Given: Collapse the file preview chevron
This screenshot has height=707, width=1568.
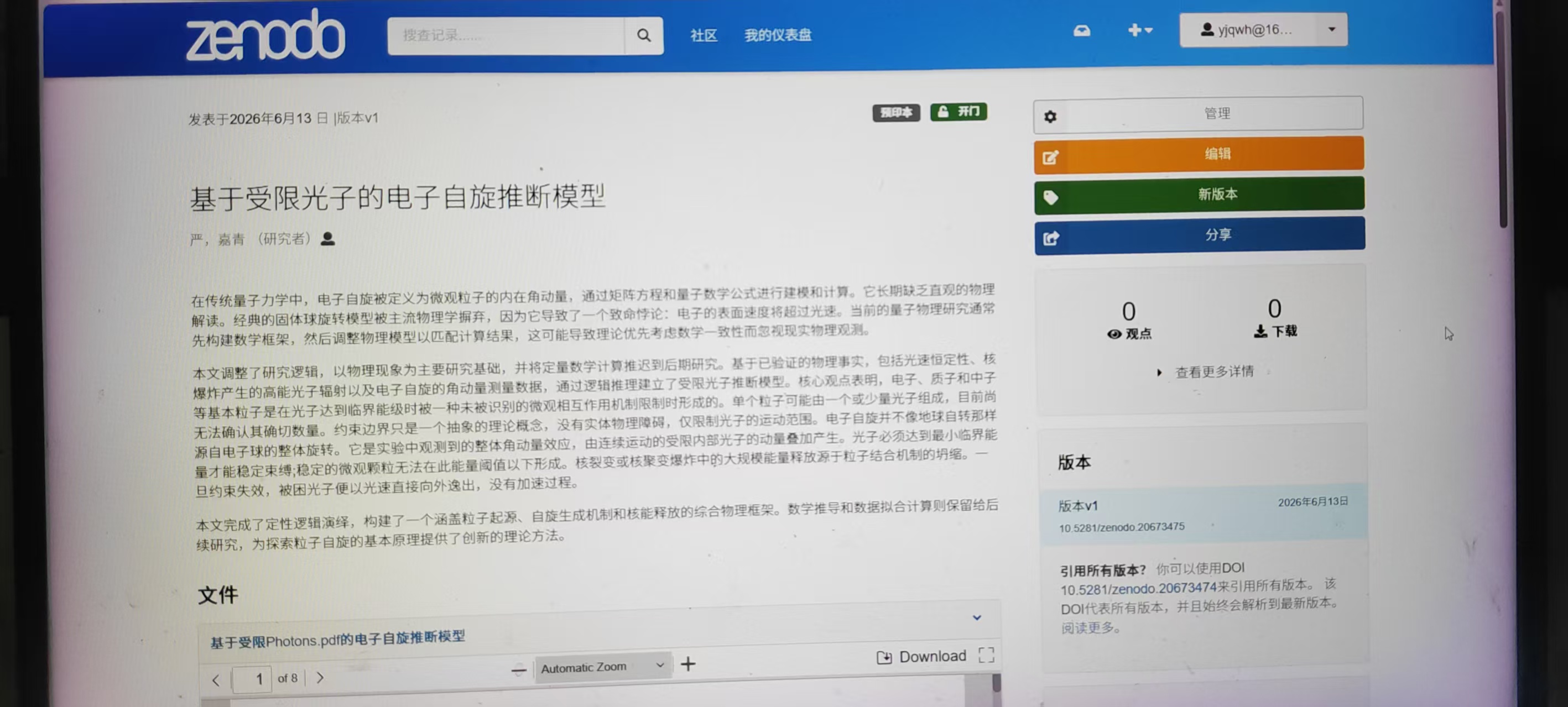Looking at the screenshot, I should coord(976,617).
